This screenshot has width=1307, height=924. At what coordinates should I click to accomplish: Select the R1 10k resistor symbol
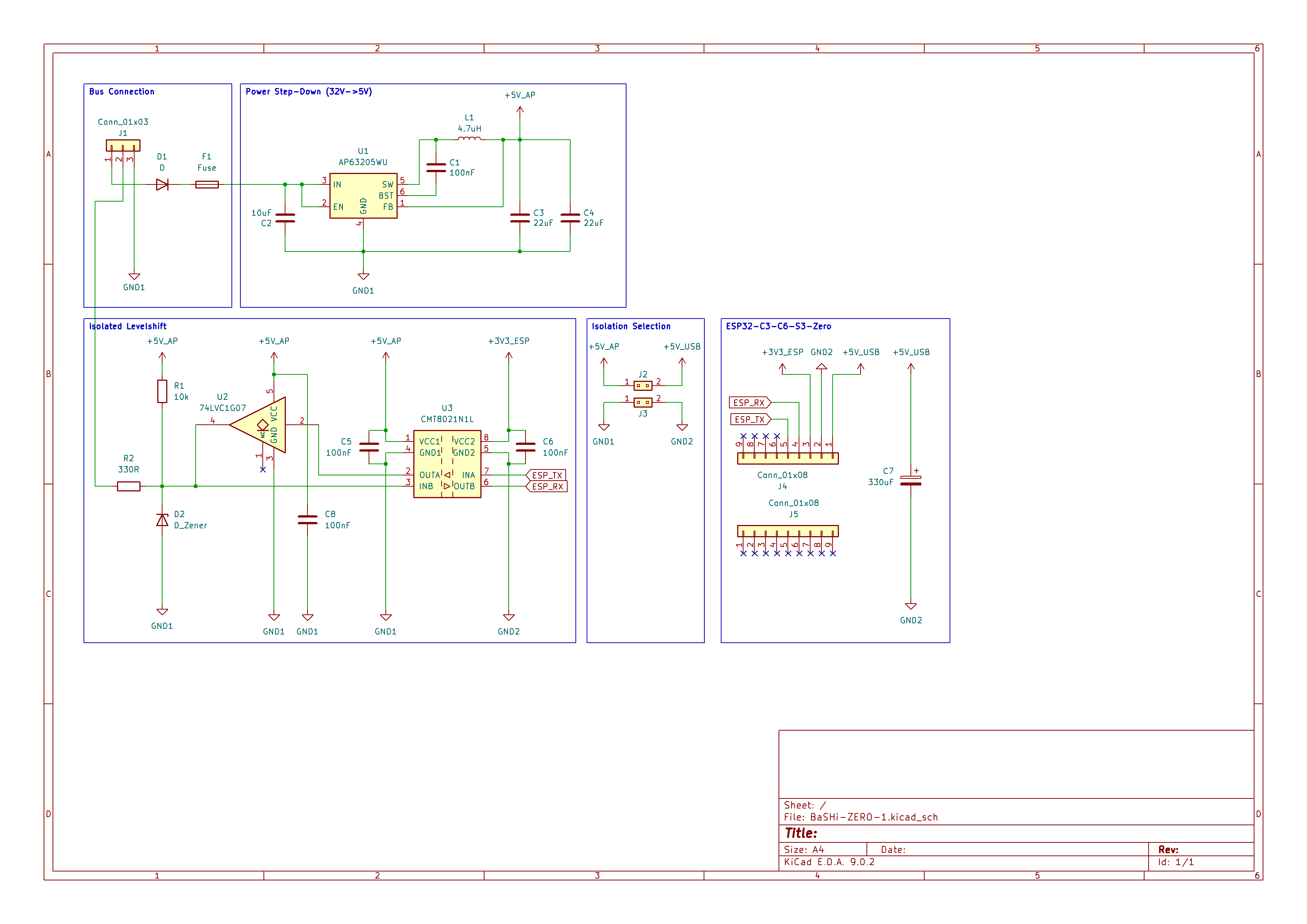(x=162, y=392)
